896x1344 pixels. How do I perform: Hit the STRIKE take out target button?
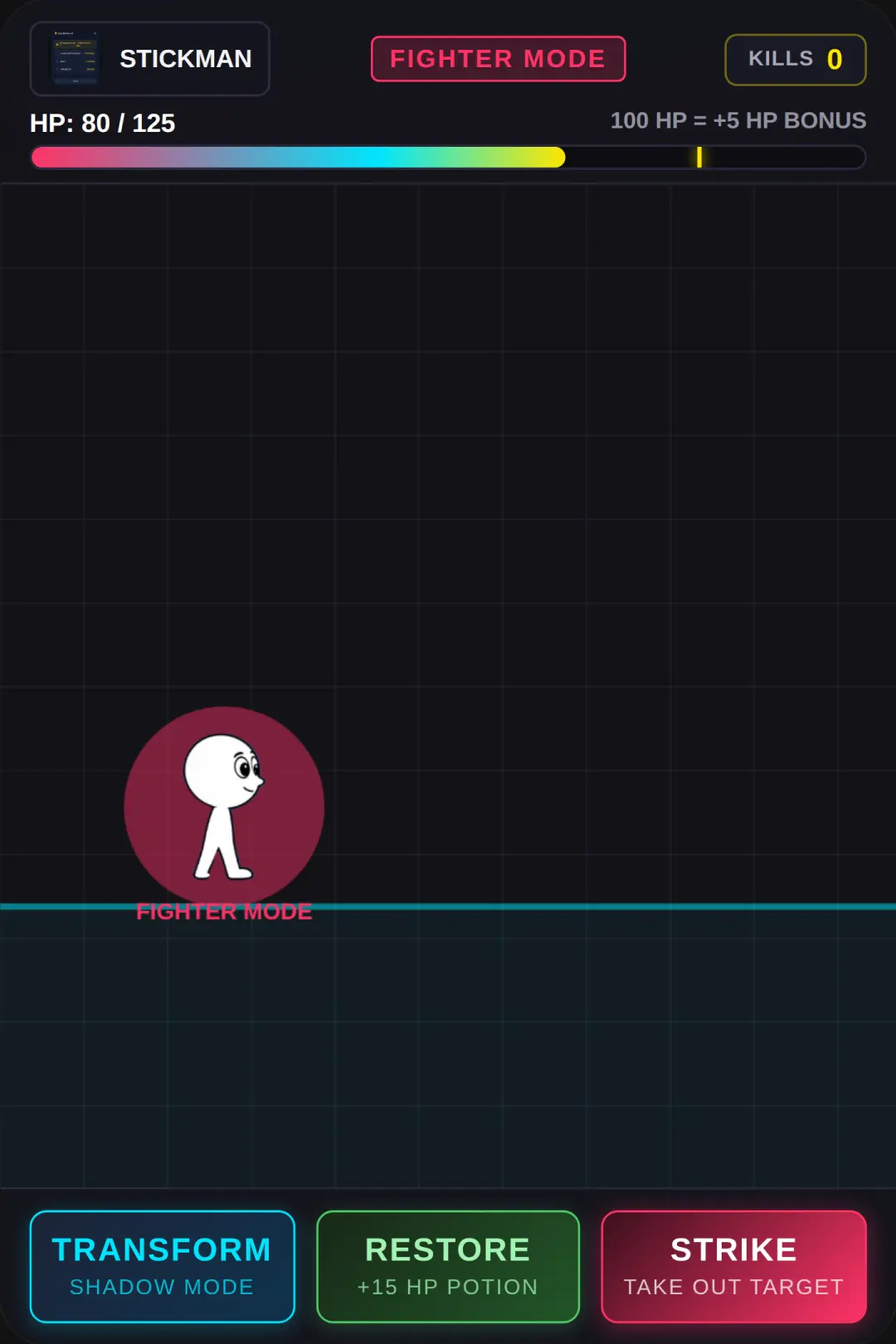pyautogui.click(x=734, y=1266)
